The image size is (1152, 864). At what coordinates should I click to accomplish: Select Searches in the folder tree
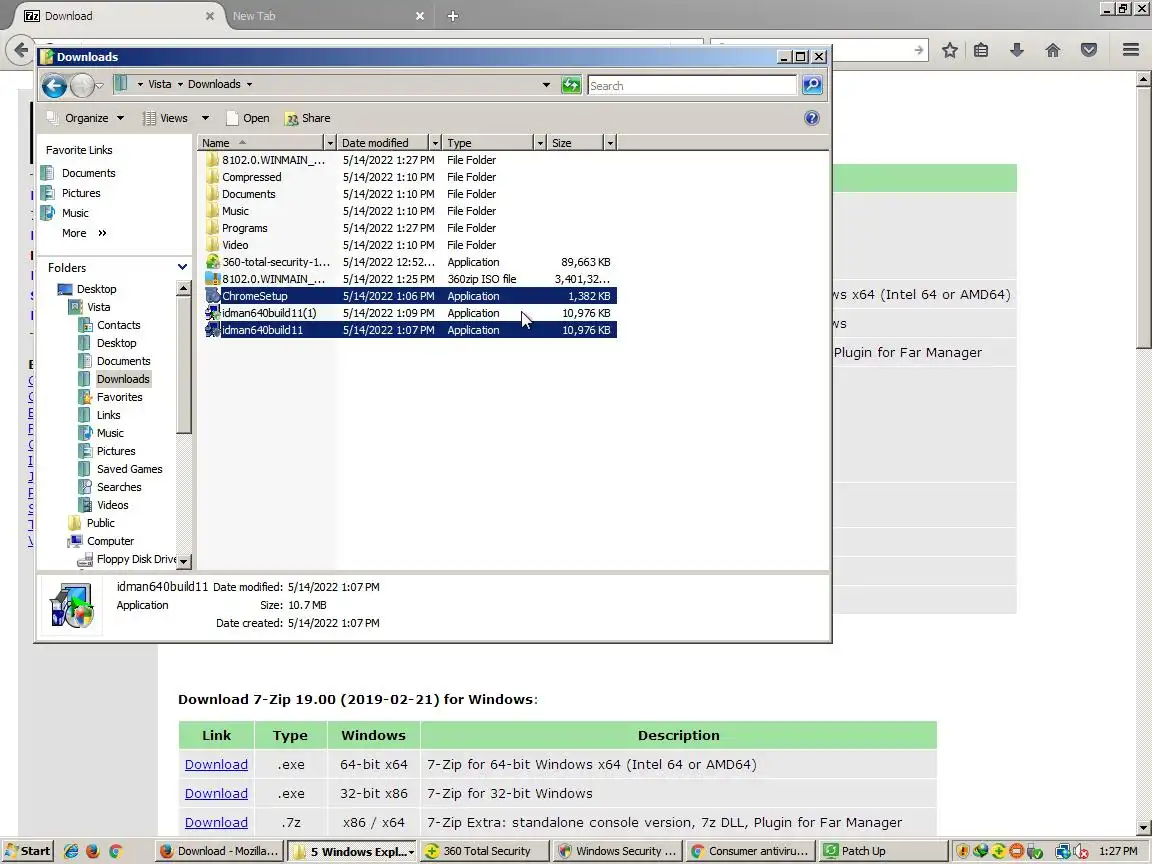(x=119, y=487)
